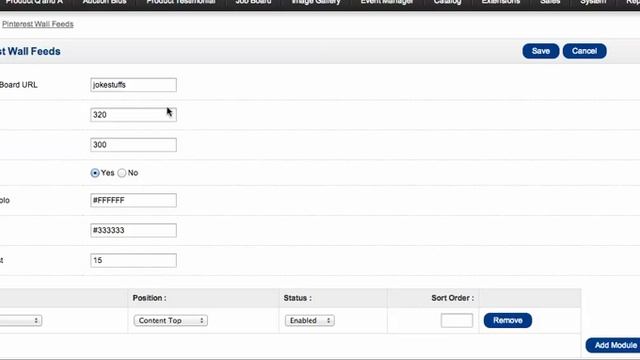640x360 pixels.
Task: Open the Image Gallery menu
Action: point(316,2)
